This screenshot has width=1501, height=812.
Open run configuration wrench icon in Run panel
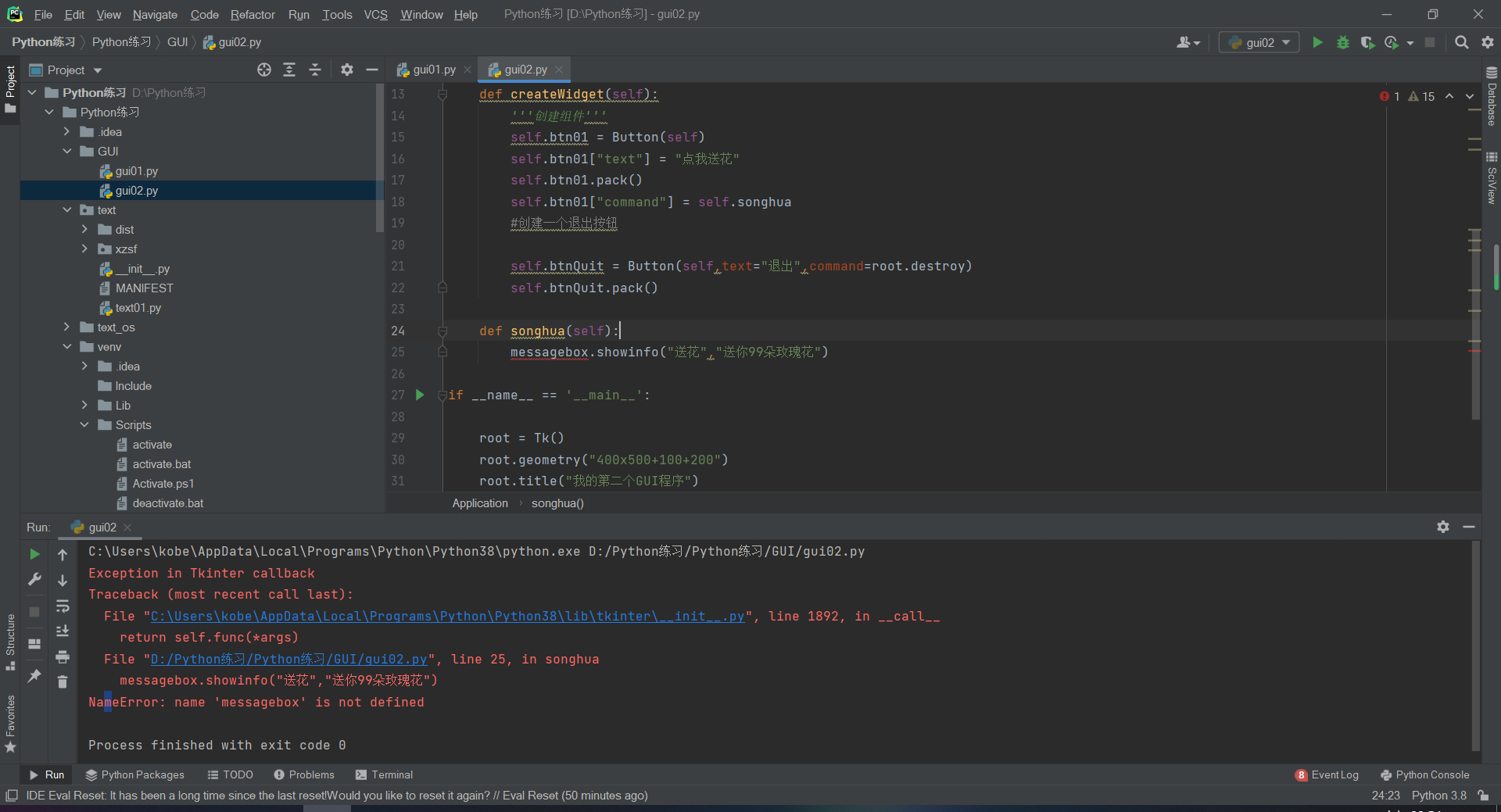click(x=34, y=579)
